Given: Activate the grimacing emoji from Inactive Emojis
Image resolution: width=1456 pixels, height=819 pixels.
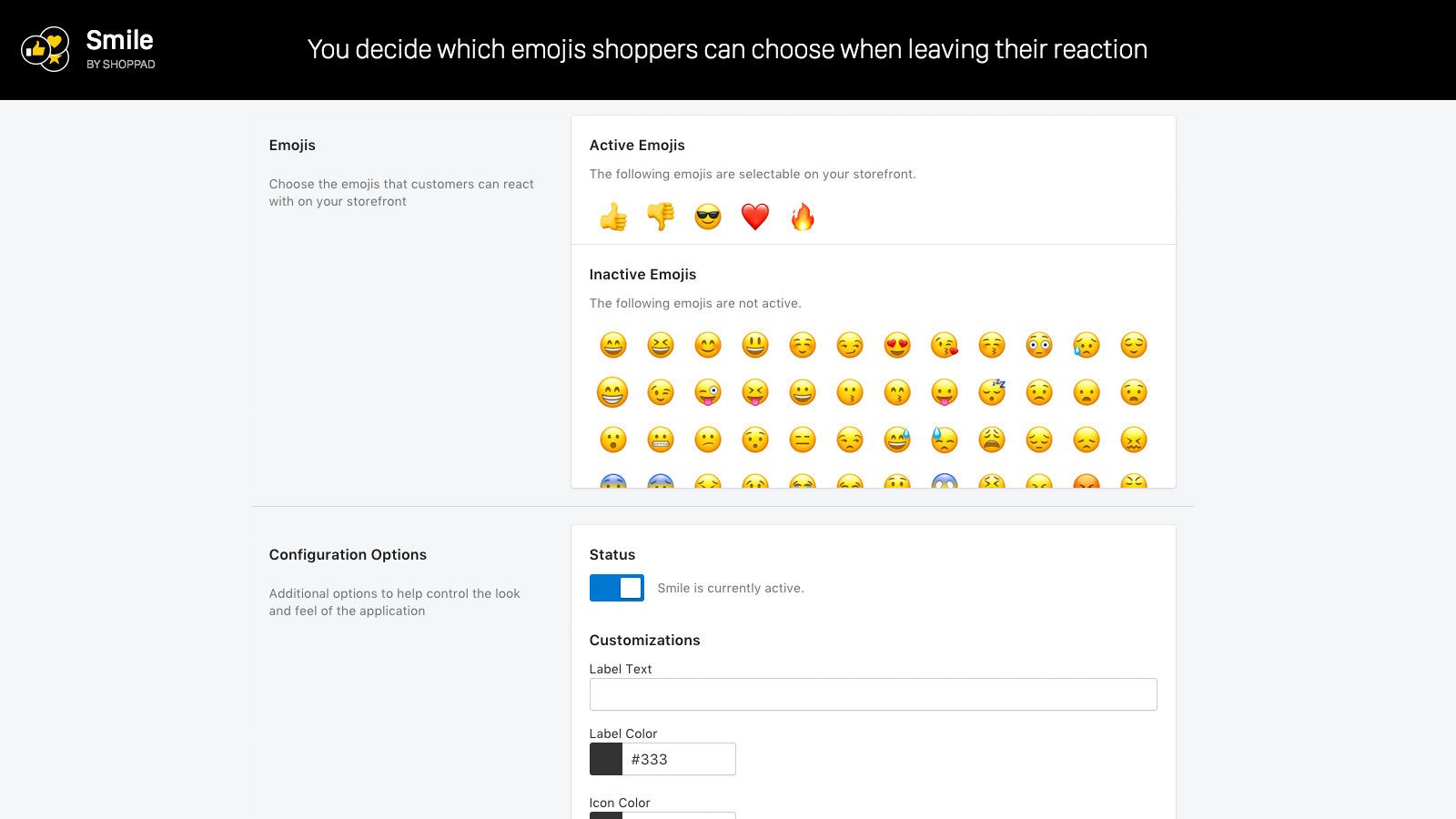Looking at the screenshot, I should [660, 440].
